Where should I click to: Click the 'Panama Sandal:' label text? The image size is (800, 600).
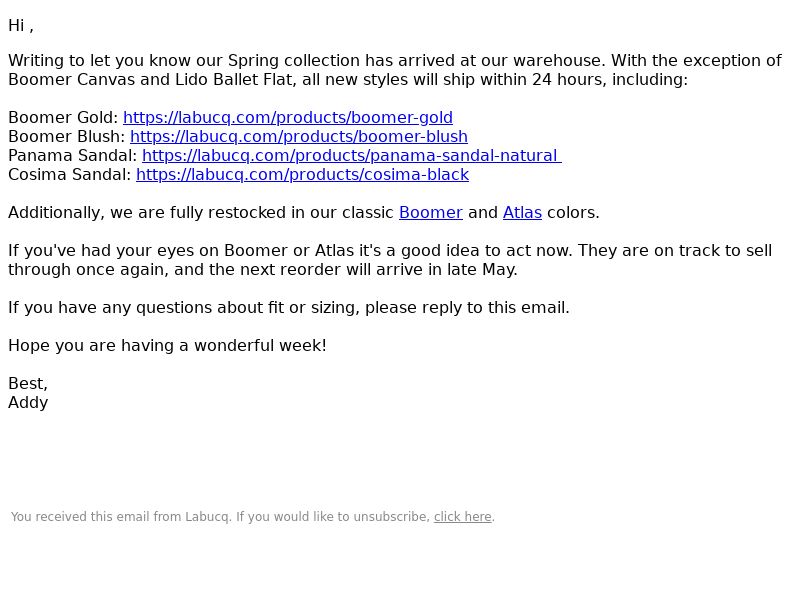pyautogui.click(x=72, y=156)
